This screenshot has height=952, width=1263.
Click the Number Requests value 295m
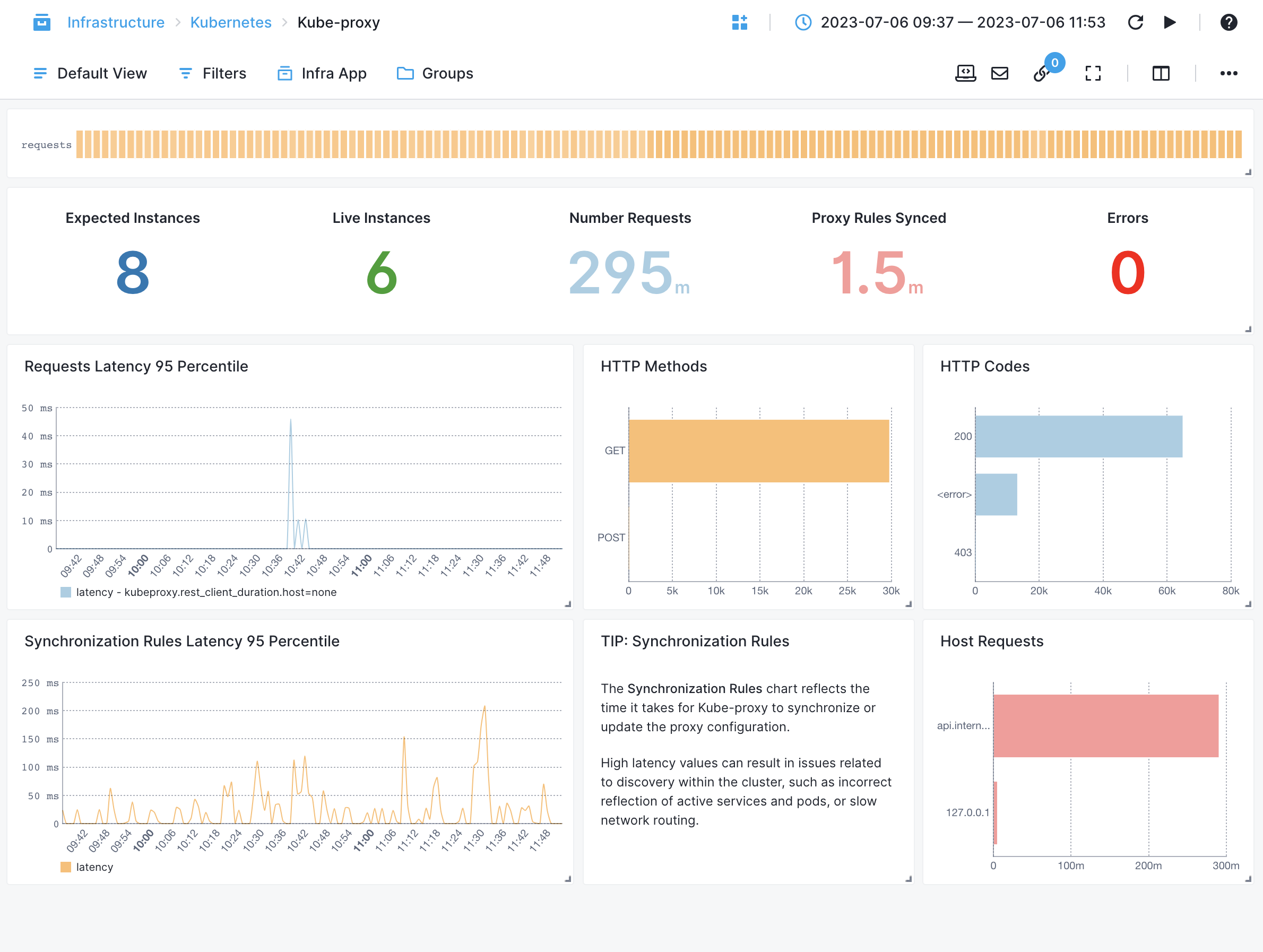coord(629,272)
